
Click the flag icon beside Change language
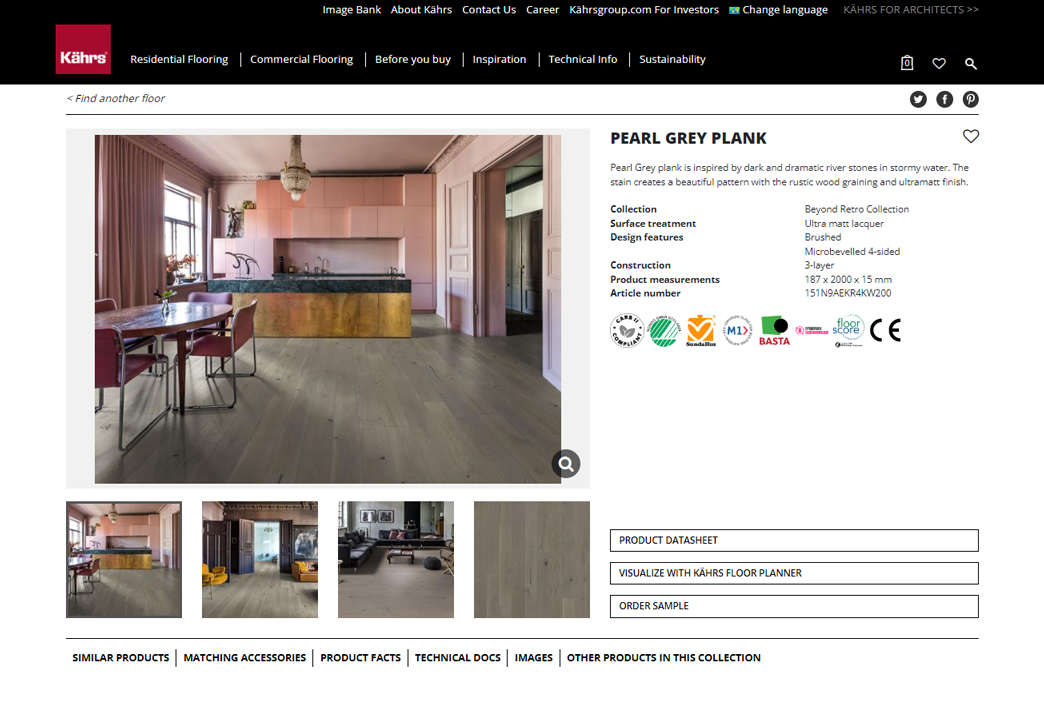pos(734,10)
